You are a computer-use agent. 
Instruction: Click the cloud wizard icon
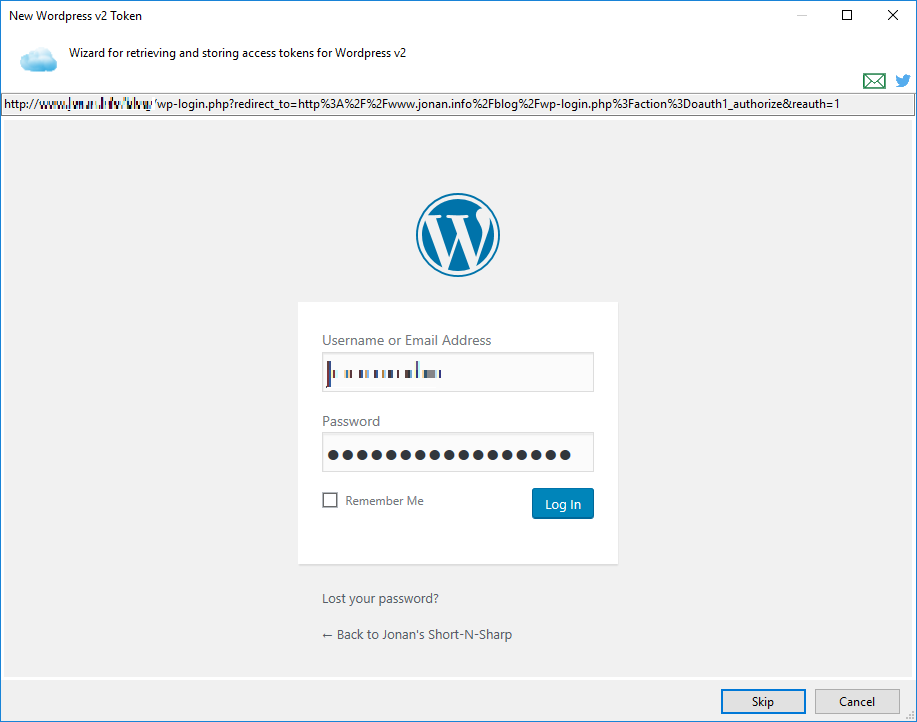pyautogui.click(x=39, y=60)
